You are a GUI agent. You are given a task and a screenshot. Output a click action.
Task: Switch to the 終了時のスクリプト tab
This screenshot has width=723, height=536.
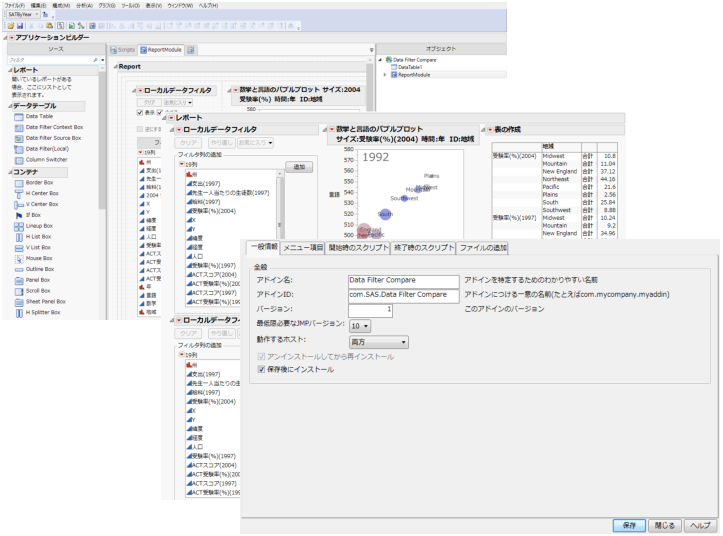pos(424,248)
